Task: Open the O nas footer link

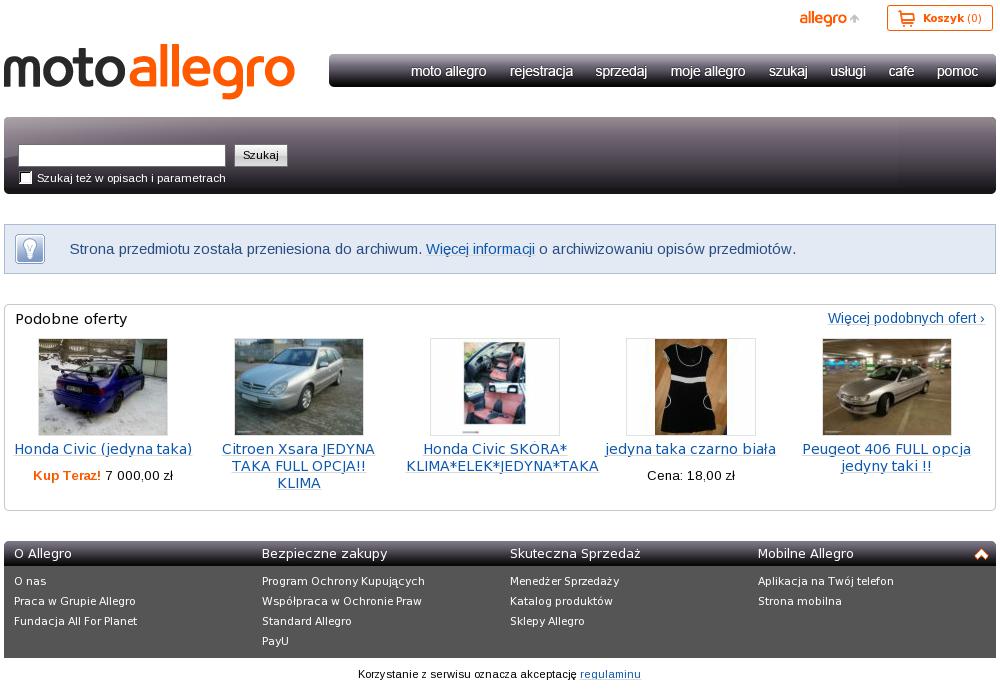Action: (30, 581)
